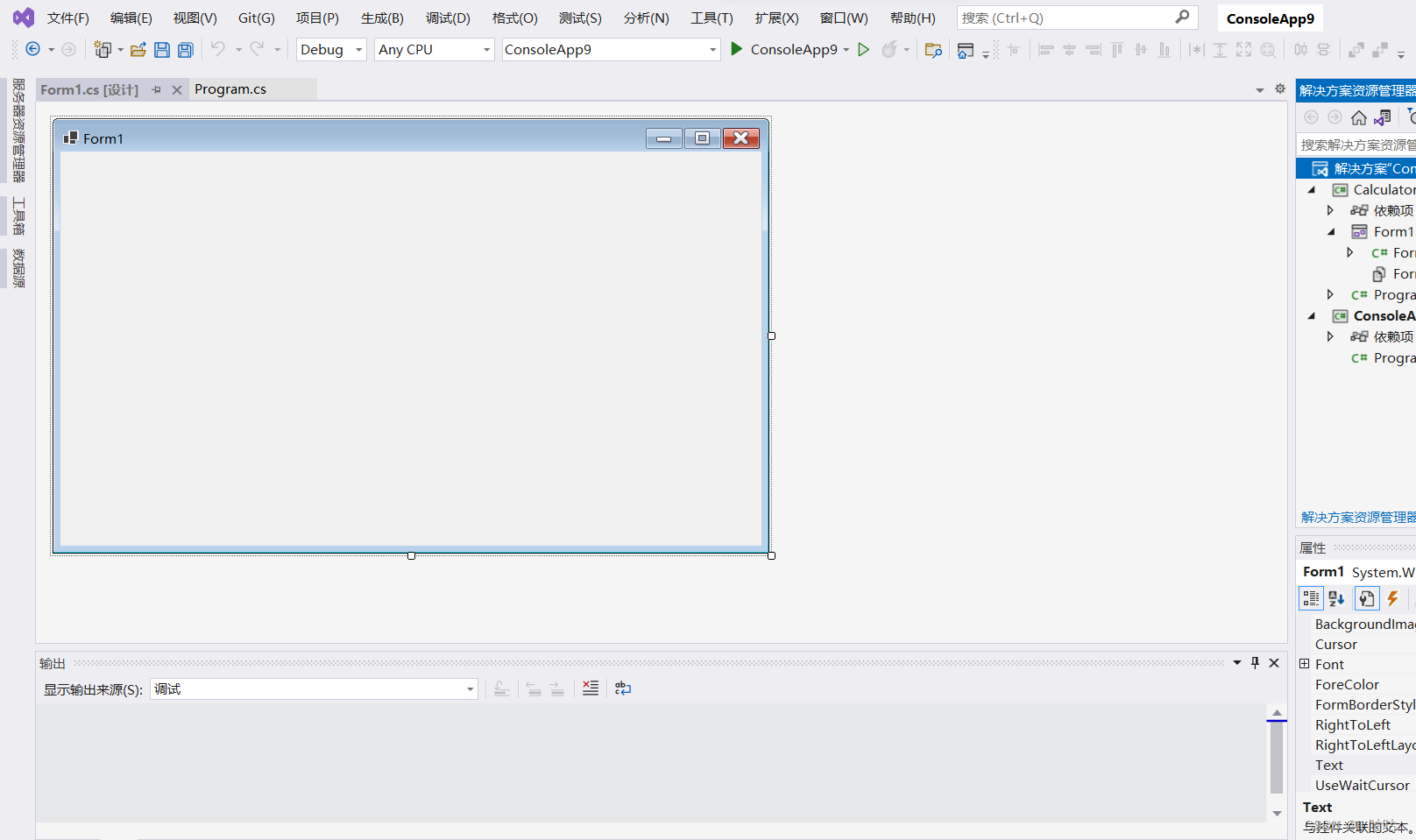Pin the Form1.cs design tab
Image resolution: width=1416 pixels, height=840 pixels.
pyautogui.click(x=156, y=89)
